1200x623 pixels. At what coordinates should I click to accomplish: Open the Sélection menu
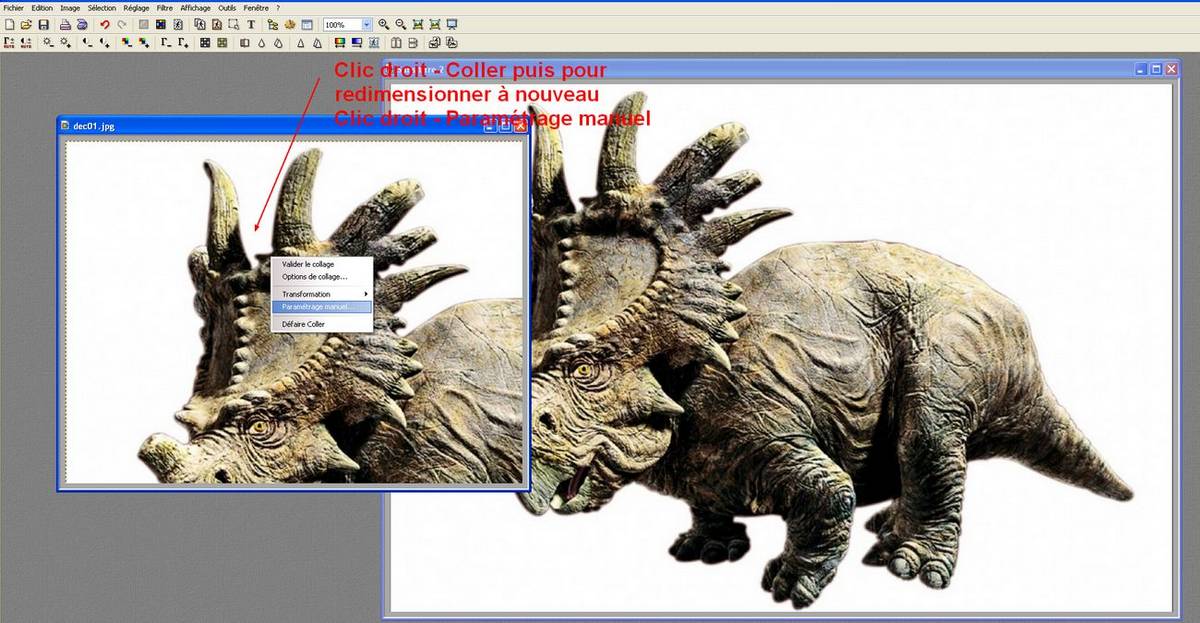click(101, 7)
